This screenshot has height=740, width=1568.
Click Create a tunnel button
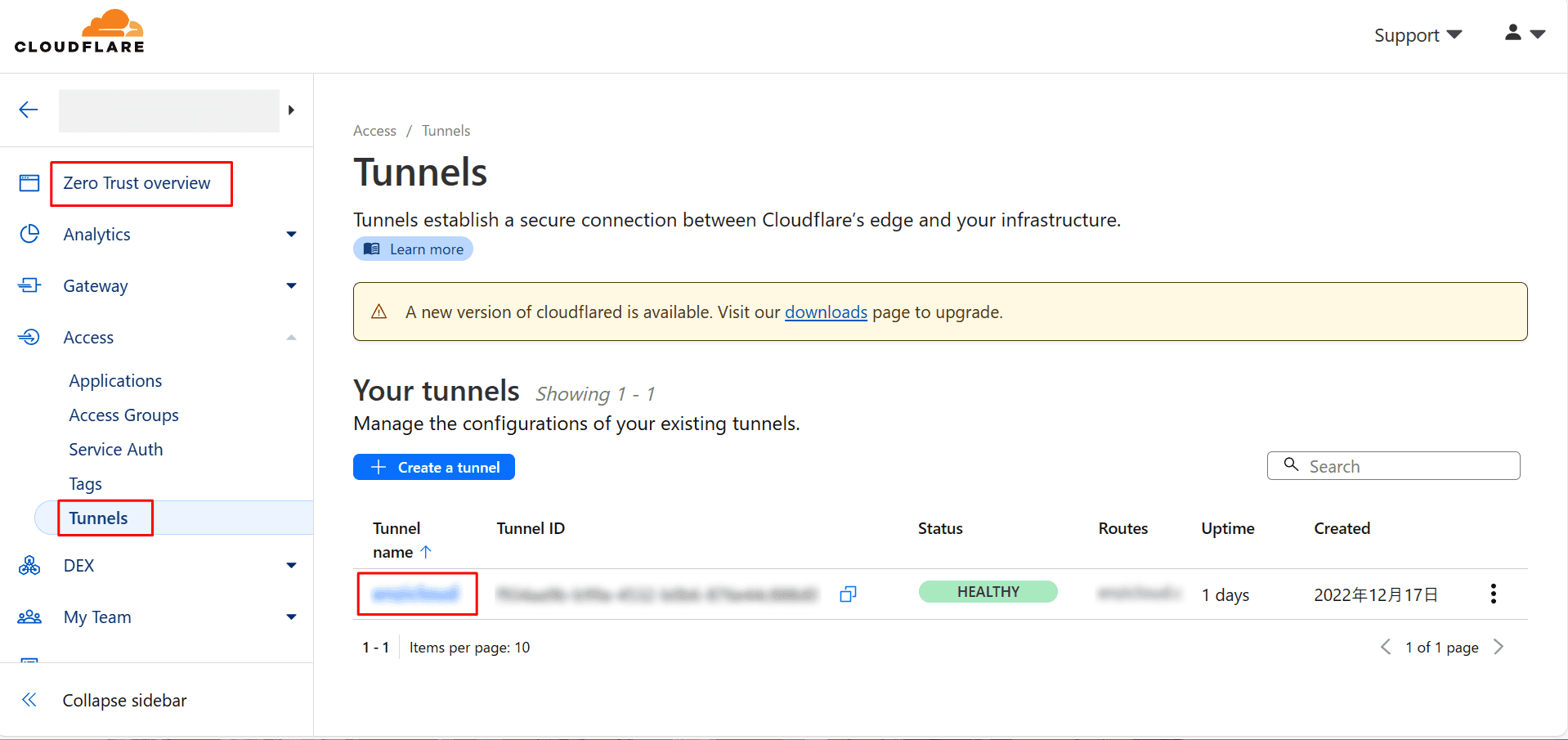(433, 467)
